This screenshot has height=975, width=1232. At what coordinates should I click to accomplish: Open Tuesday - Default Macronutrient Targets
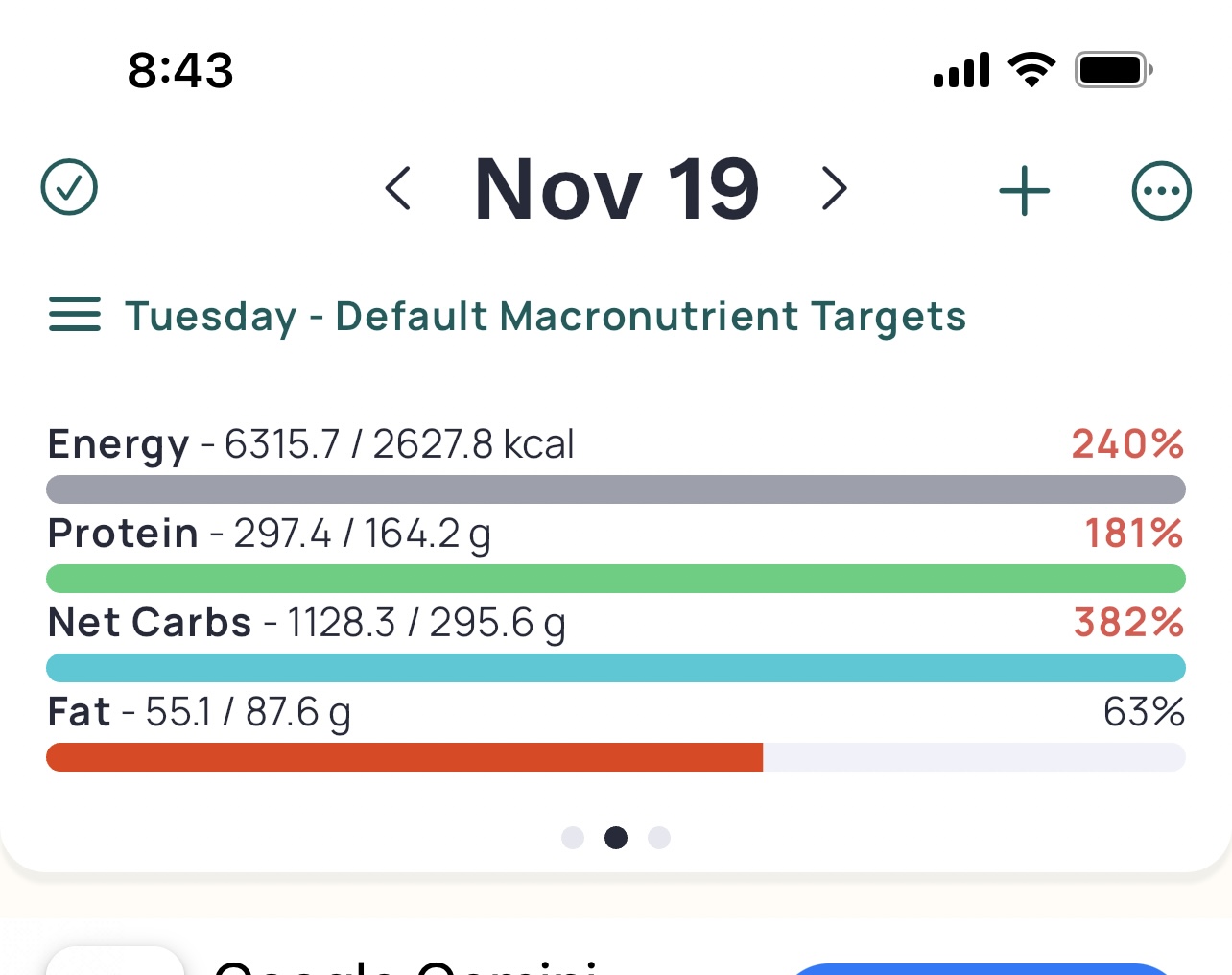[x=545, y=317]
